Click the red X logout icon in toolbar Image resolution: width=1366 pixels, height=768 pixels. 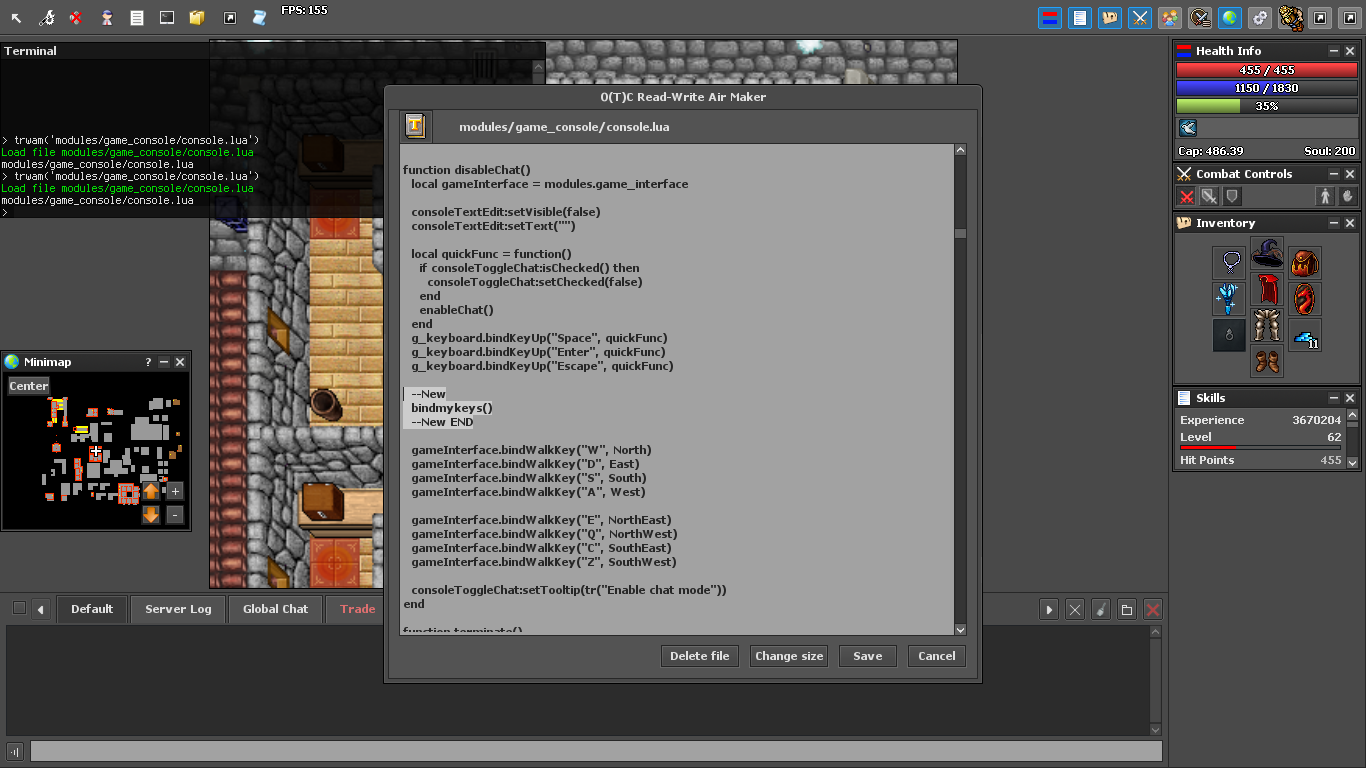pyautogui.click(x=77, y=18)
